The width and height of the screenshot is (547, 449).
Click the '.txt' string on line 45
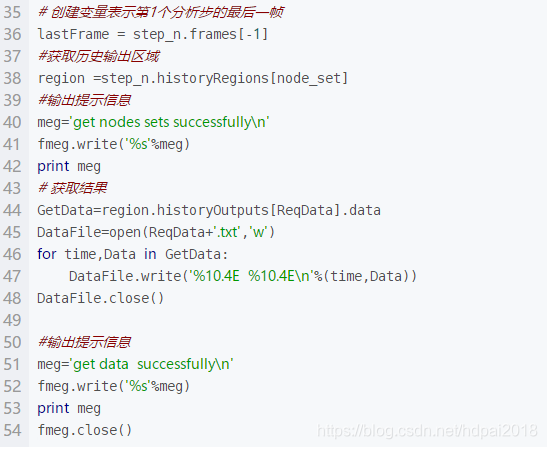pos(227,232)
